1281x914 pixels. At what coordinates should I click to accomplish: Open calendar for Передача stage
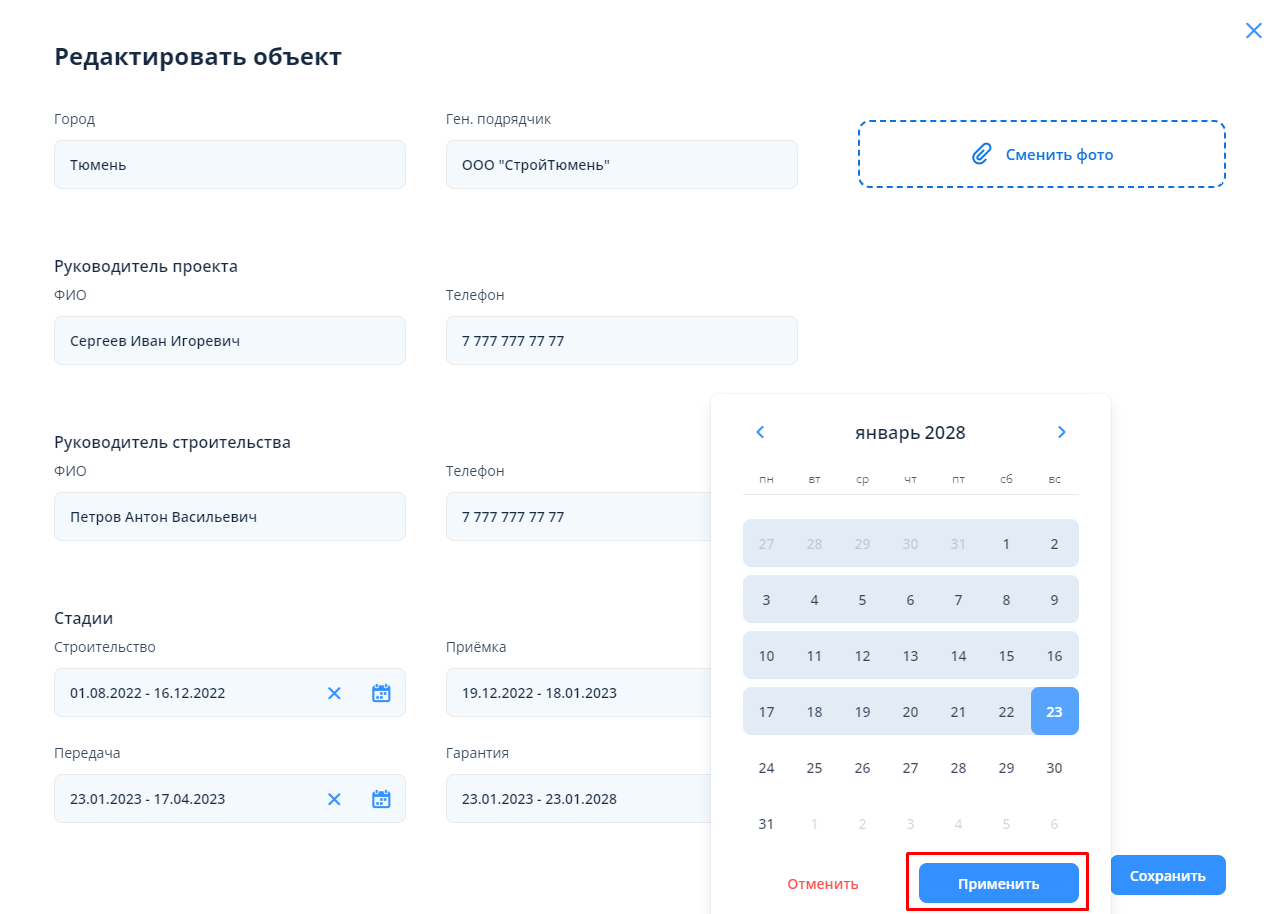click(x=381, y=799)
